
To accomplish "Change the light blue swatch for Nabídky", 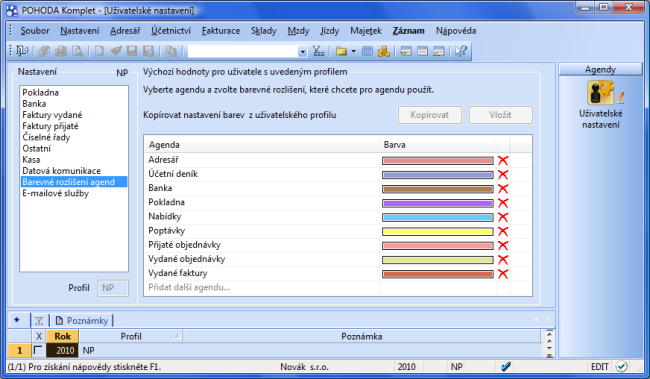I will click(x=438, y=217).
